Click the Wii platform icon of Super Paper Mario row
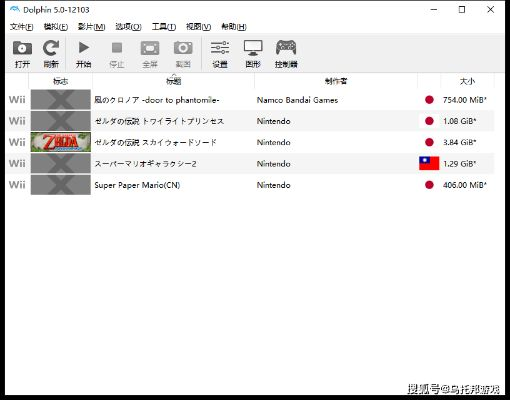This screenshot has width=510, height=400. [17, 185]
